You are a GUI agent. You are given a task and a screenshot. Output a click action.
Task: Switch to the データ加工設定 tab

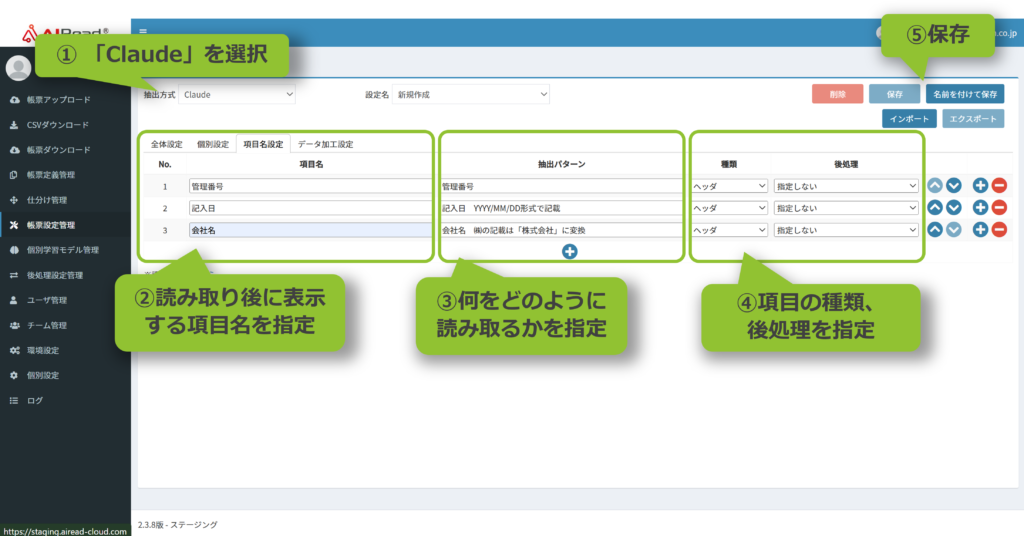tap(325, 144)
